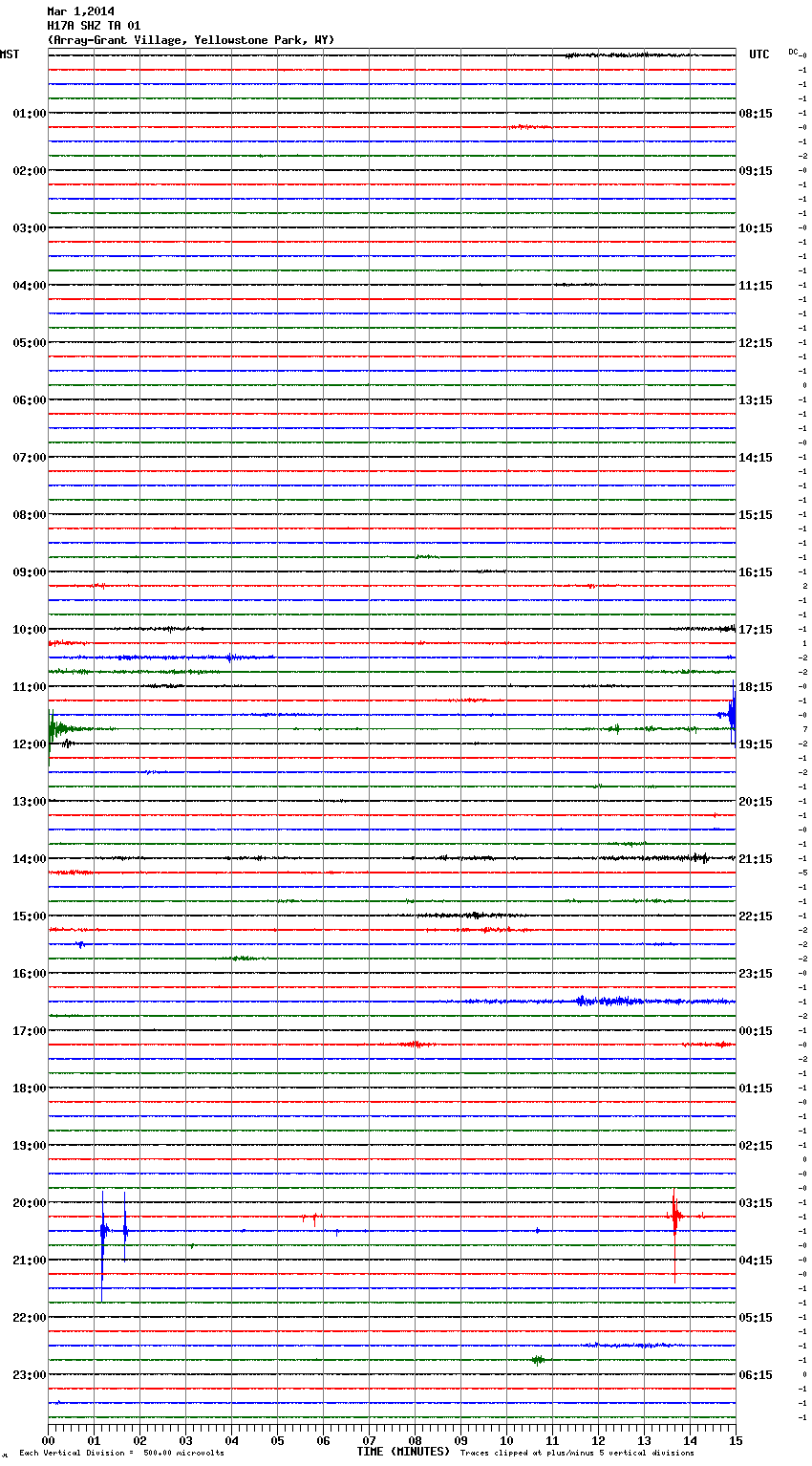Click the 06:15 UTC time label

pyautogui.click(x=756, y=1374)
